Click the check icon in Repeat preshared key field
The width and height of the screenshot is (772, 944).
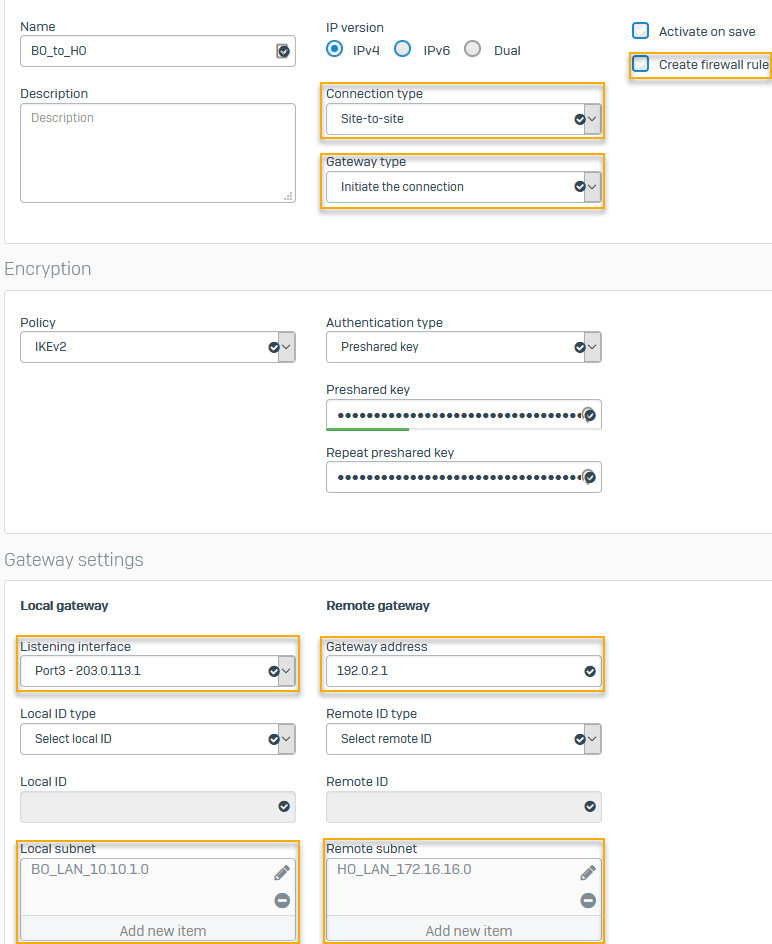click(590, 478)
